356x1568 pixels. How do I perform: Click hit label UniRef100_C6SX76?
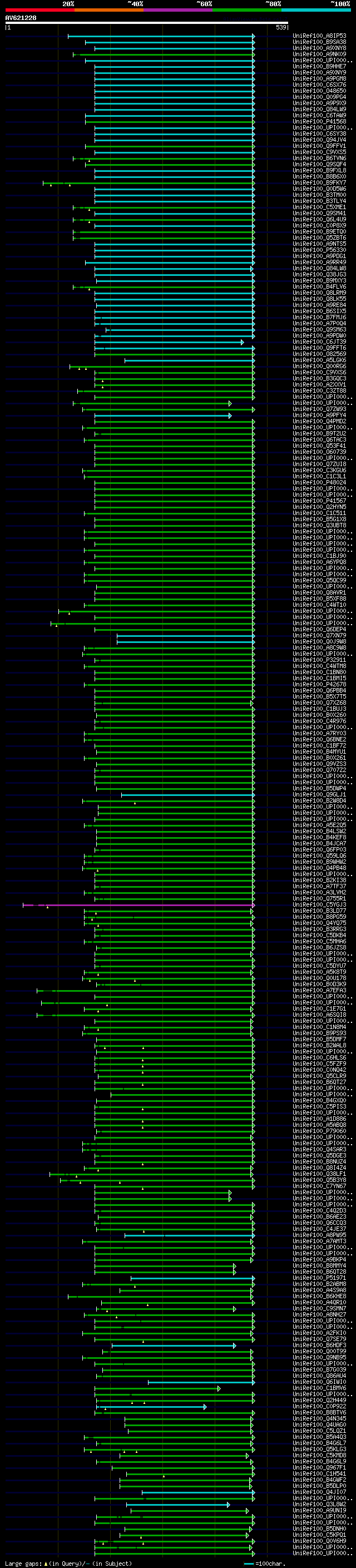(319, 85)
